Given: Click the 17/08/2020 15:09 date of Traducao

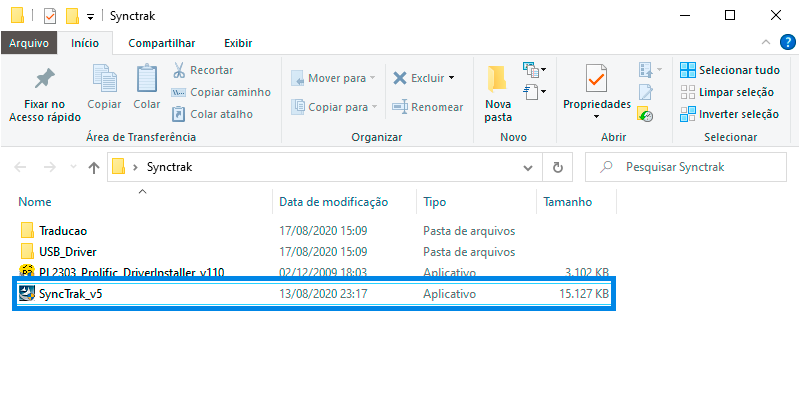Looking at the screenshot, I should click(x=323, y=231).
